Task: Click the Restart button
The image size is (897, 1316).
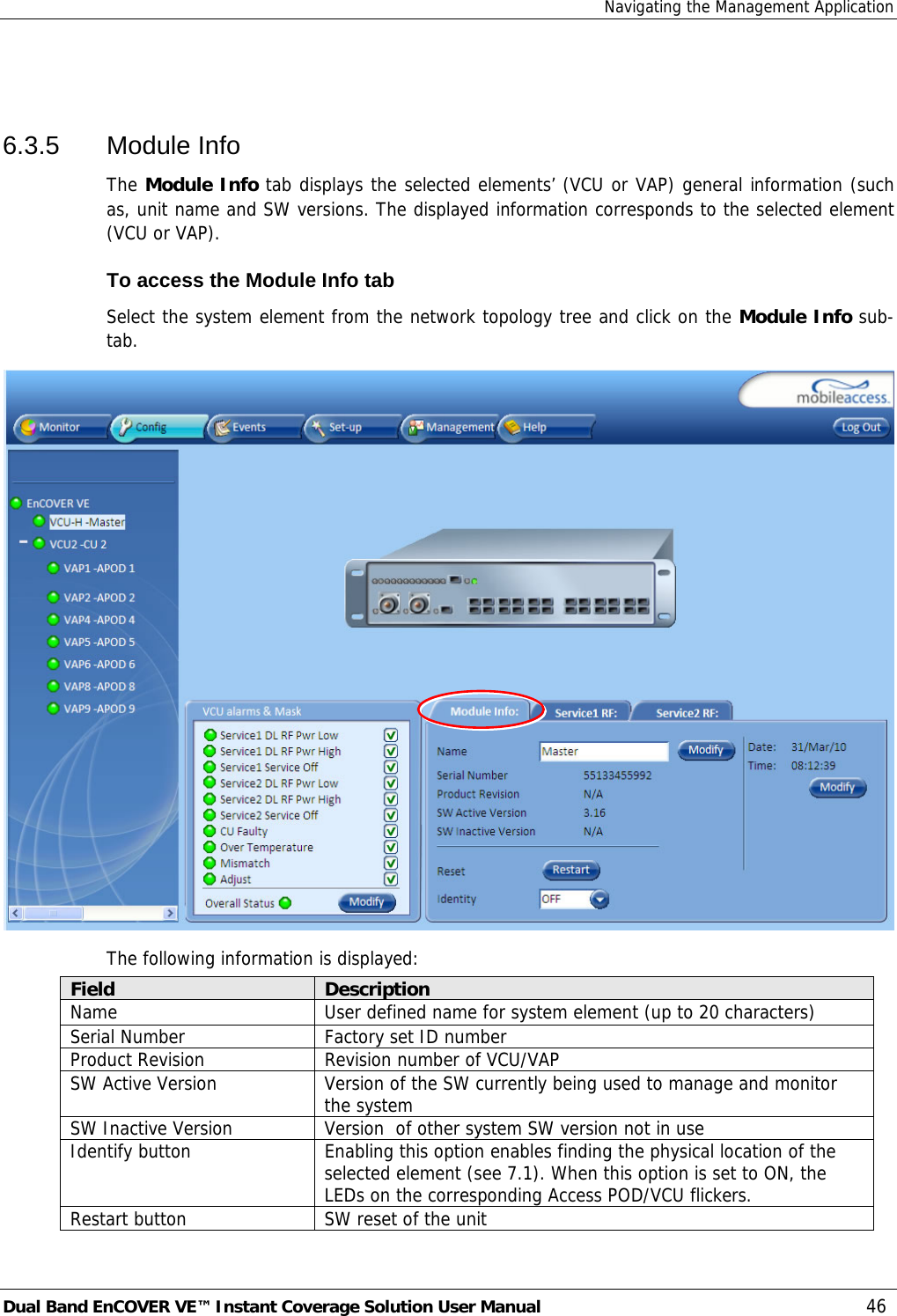Action: tap(571, 871)
